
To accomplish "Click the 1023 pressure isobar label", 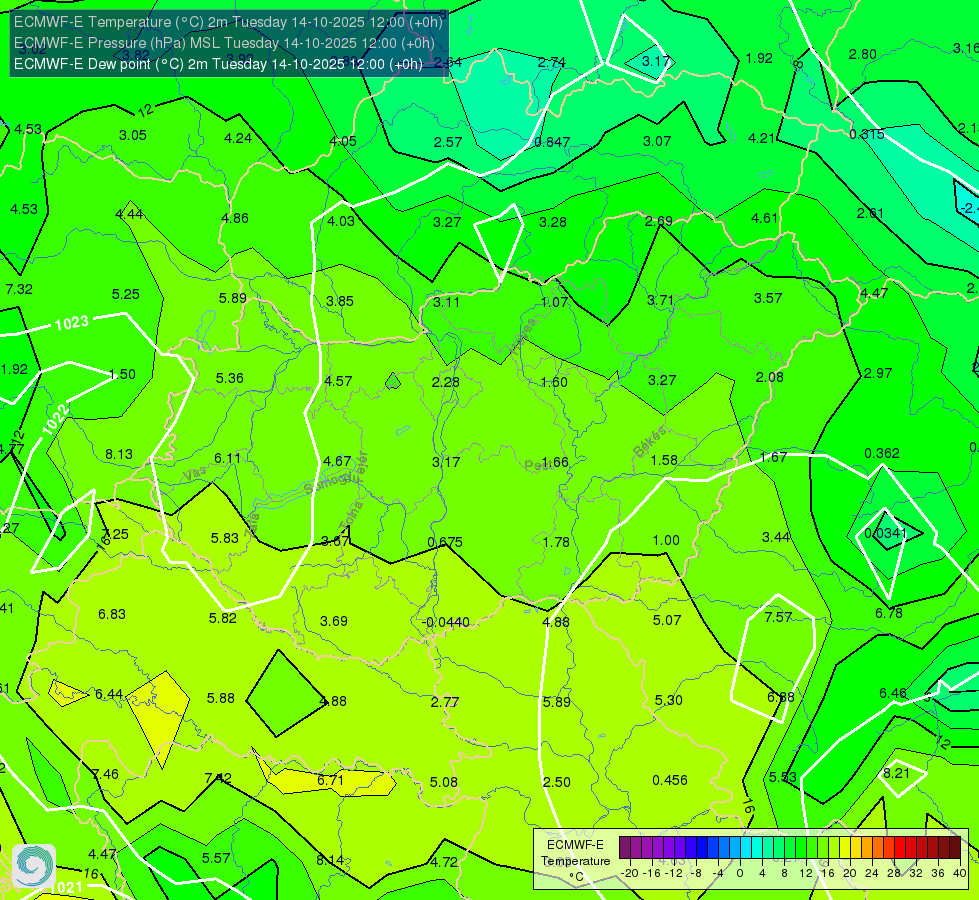I will click(72, 323).
